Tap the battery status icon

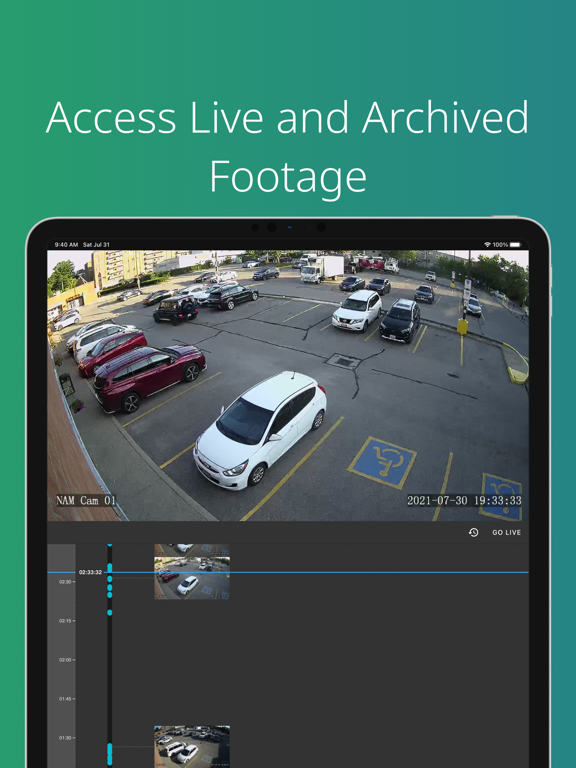[x=515, y=244]
